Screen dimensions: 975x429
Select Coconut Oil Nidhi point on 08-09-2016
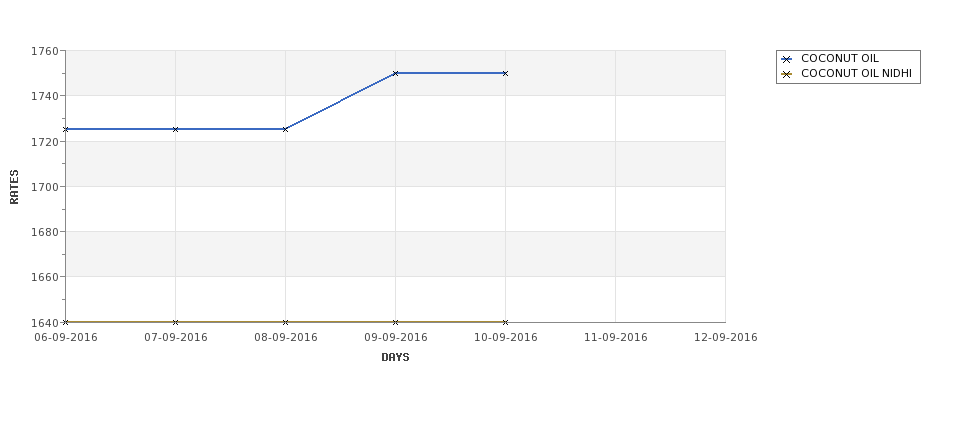pos(285,322)
